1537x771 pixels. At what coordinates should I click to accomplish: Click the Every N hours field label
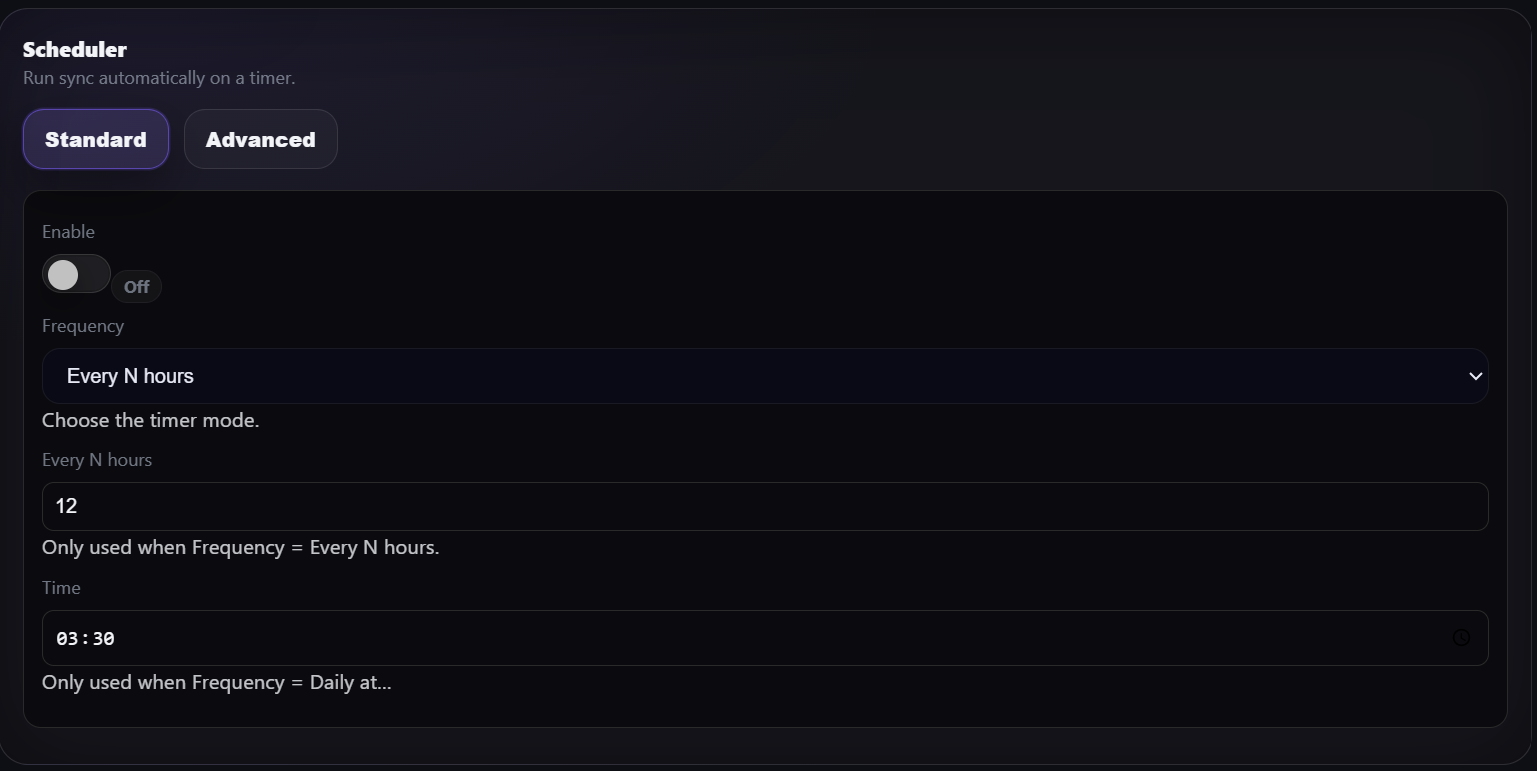[x=97, y=460]
